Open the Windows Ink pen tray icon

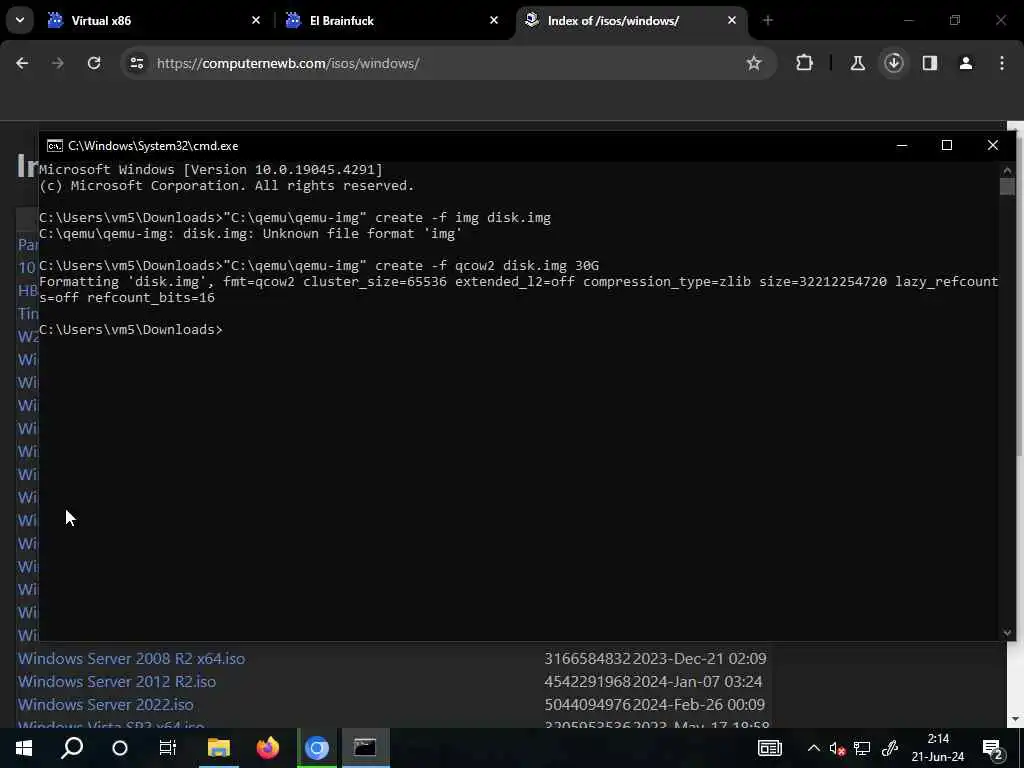(x=889, y=748)
